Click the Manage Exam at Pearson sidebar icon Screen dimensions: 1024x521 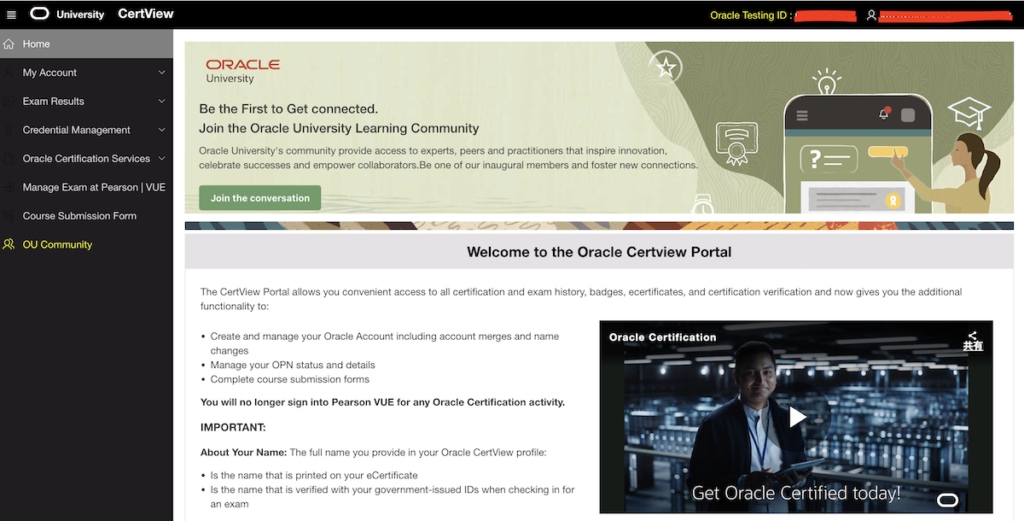[9, 187]
